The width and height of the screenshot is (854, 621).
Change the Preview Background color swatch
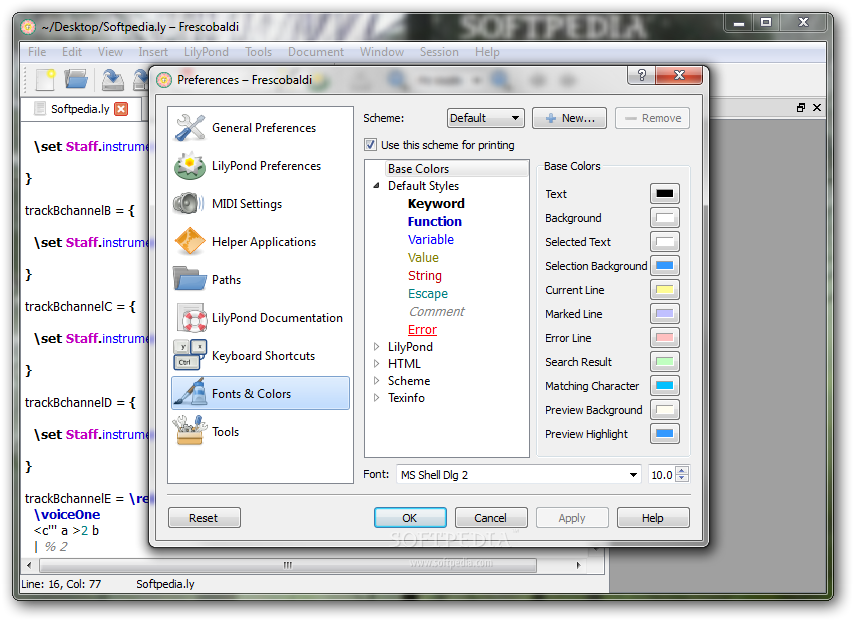664,410
